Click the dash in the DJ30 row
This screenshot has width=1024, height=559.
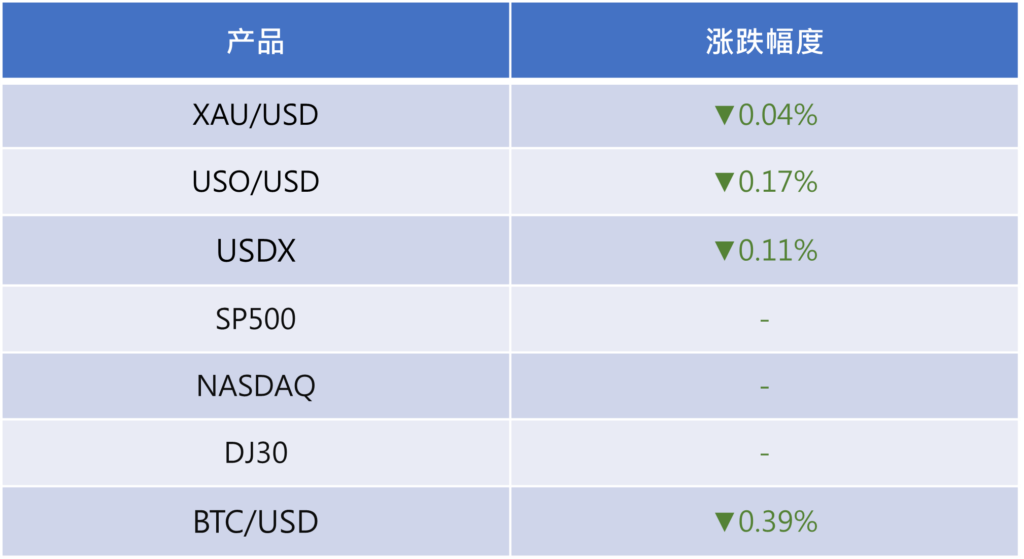pos(764,455)
